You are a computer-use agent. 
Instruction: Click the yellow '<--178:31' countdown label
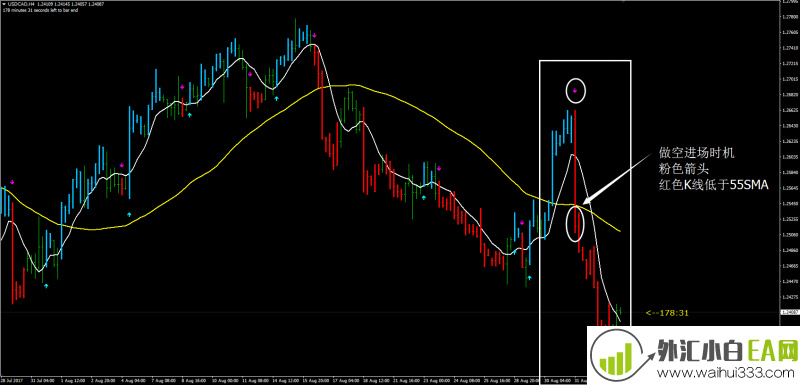point(666,313)
